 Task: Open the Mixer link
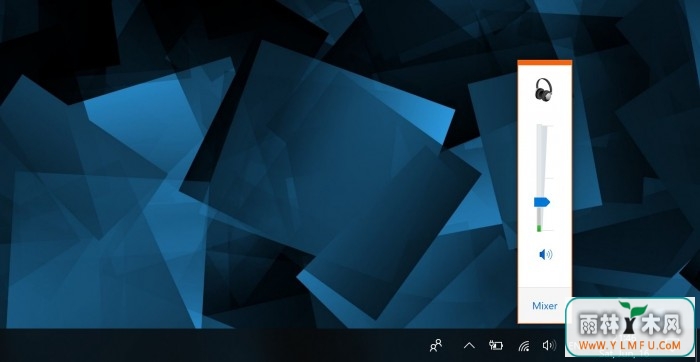click(545, 306)
